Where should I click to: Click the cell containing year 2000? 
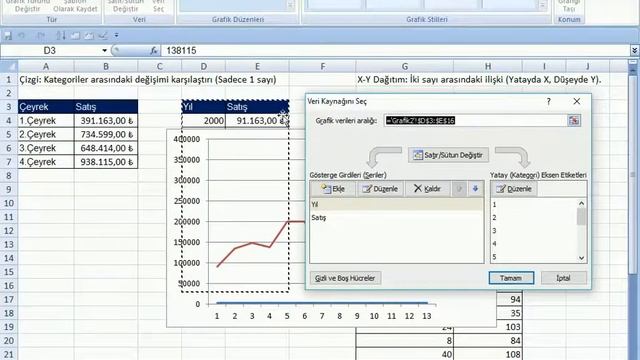[x=203, y=121]
